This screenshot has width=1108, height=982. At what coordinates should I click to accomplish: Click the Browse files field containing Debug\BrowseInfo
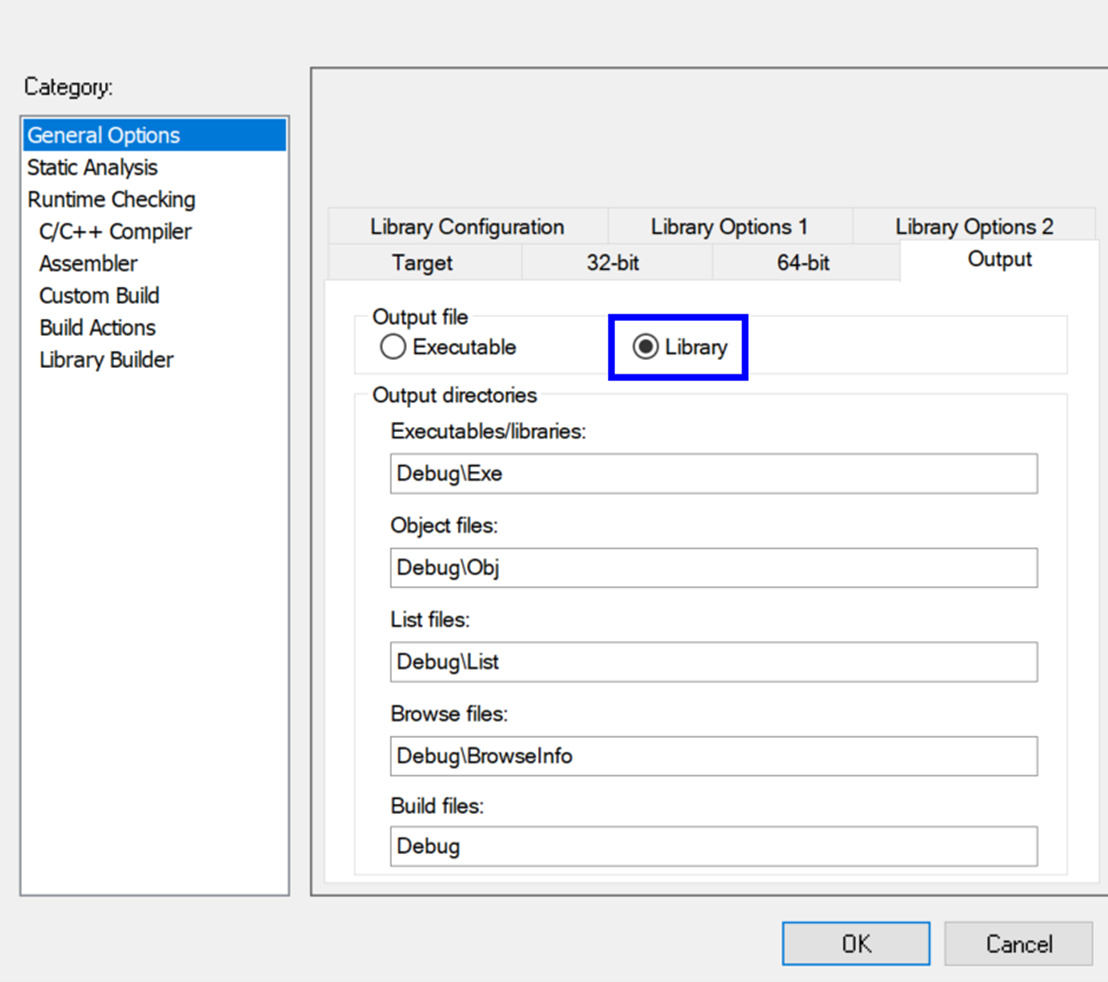[714, 756]
